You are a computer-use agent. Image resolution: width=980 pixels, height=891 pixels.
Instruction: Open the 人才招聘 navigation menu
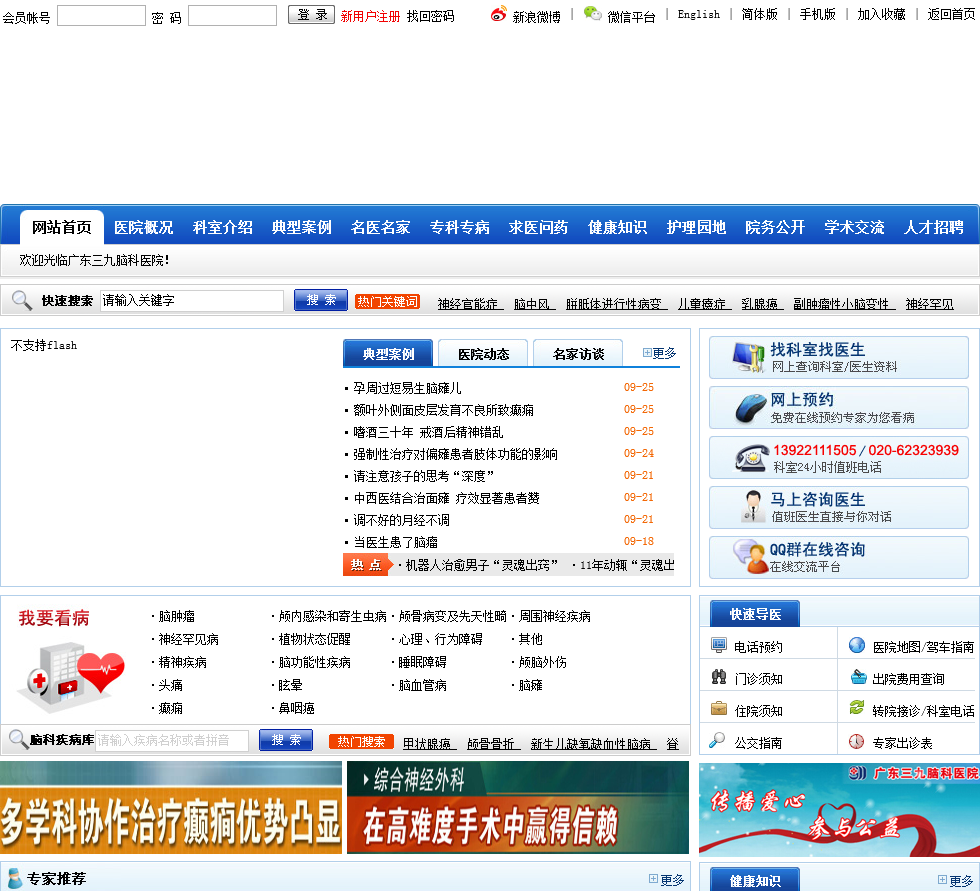click(x=934, y=227)
